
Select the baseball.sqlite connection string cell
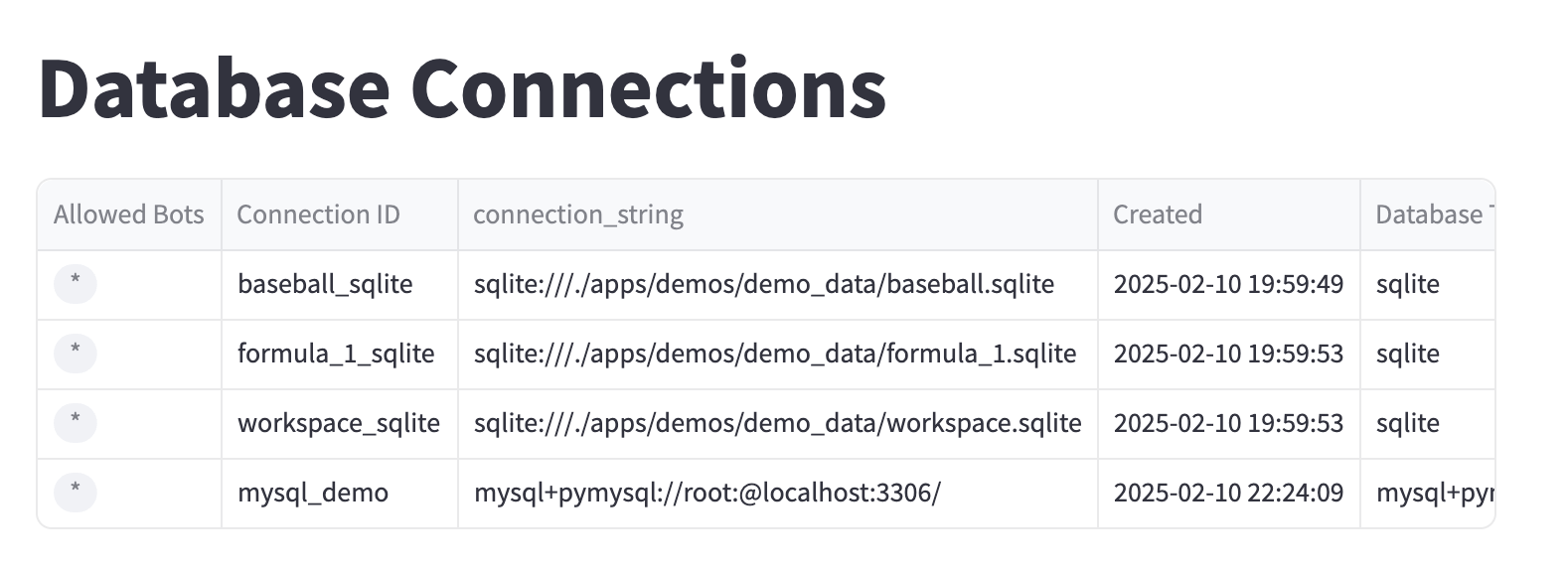coord(778,285)
